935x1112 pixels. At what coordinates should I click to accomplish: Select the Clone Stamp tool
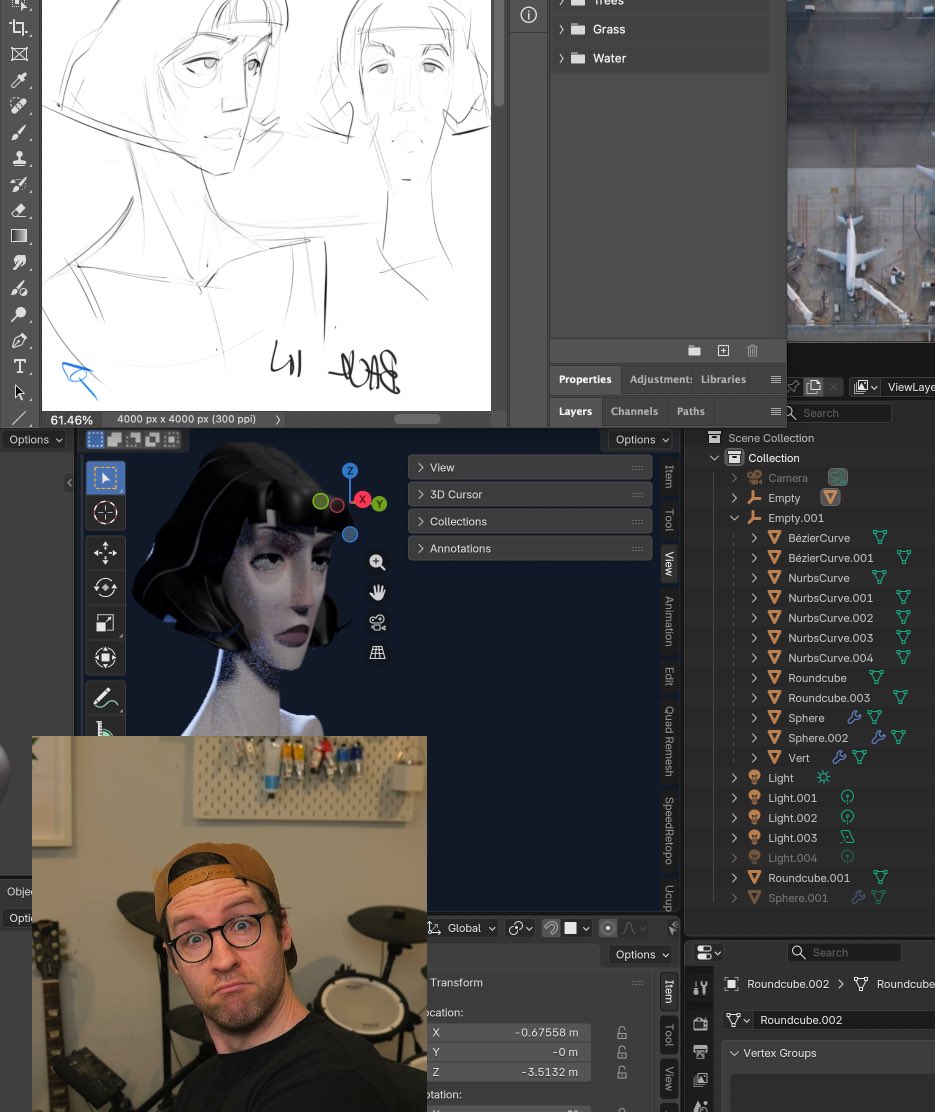pos(19,158)
